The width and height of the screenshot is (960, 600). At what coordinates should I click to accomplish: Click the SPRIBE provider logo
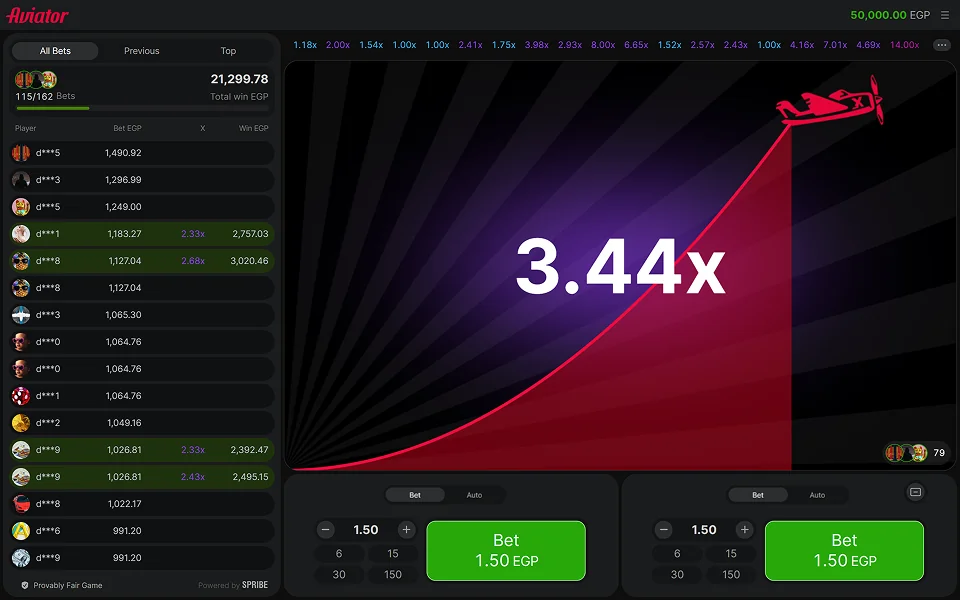[255, 585]
